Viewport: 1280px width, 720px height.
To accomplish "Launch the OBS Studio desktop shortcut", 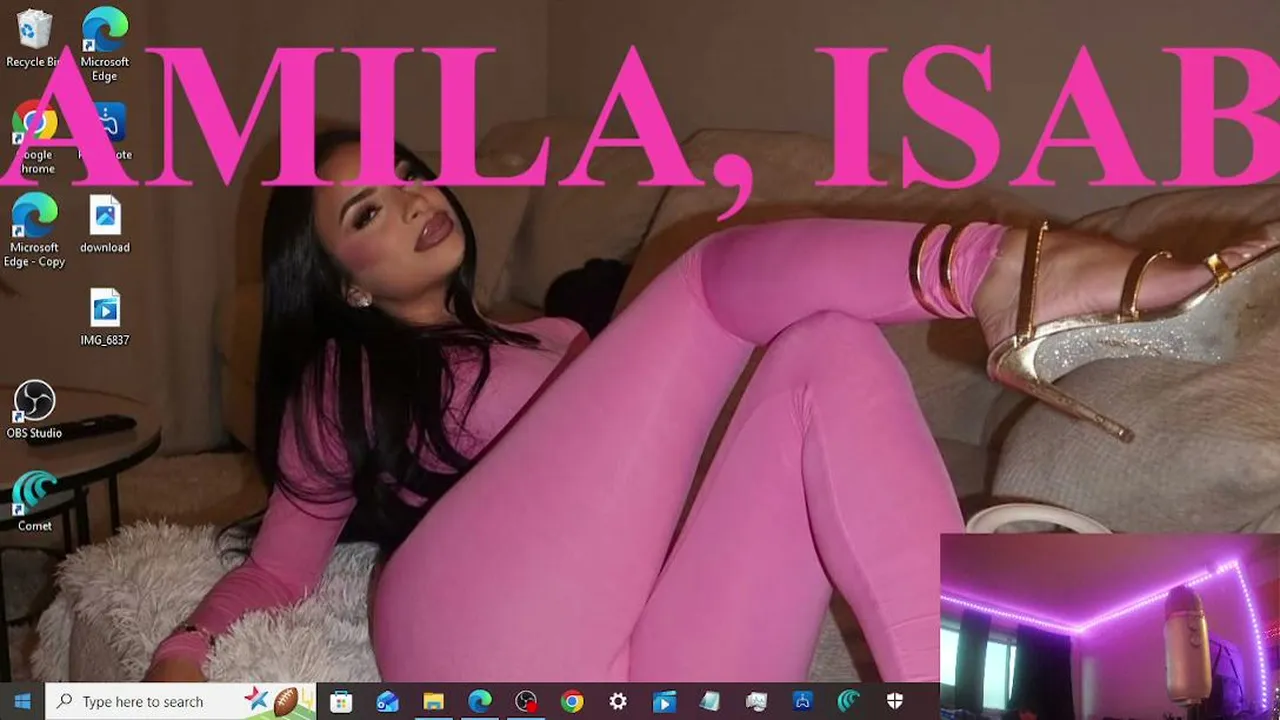I will [34, 410].
